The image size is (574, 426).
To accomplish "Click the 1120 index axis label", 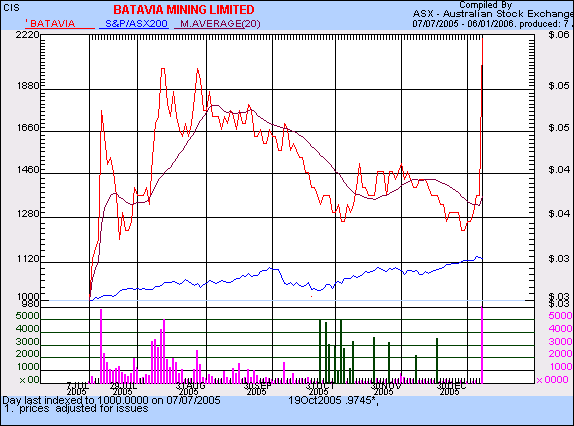I will pos(27,259).
